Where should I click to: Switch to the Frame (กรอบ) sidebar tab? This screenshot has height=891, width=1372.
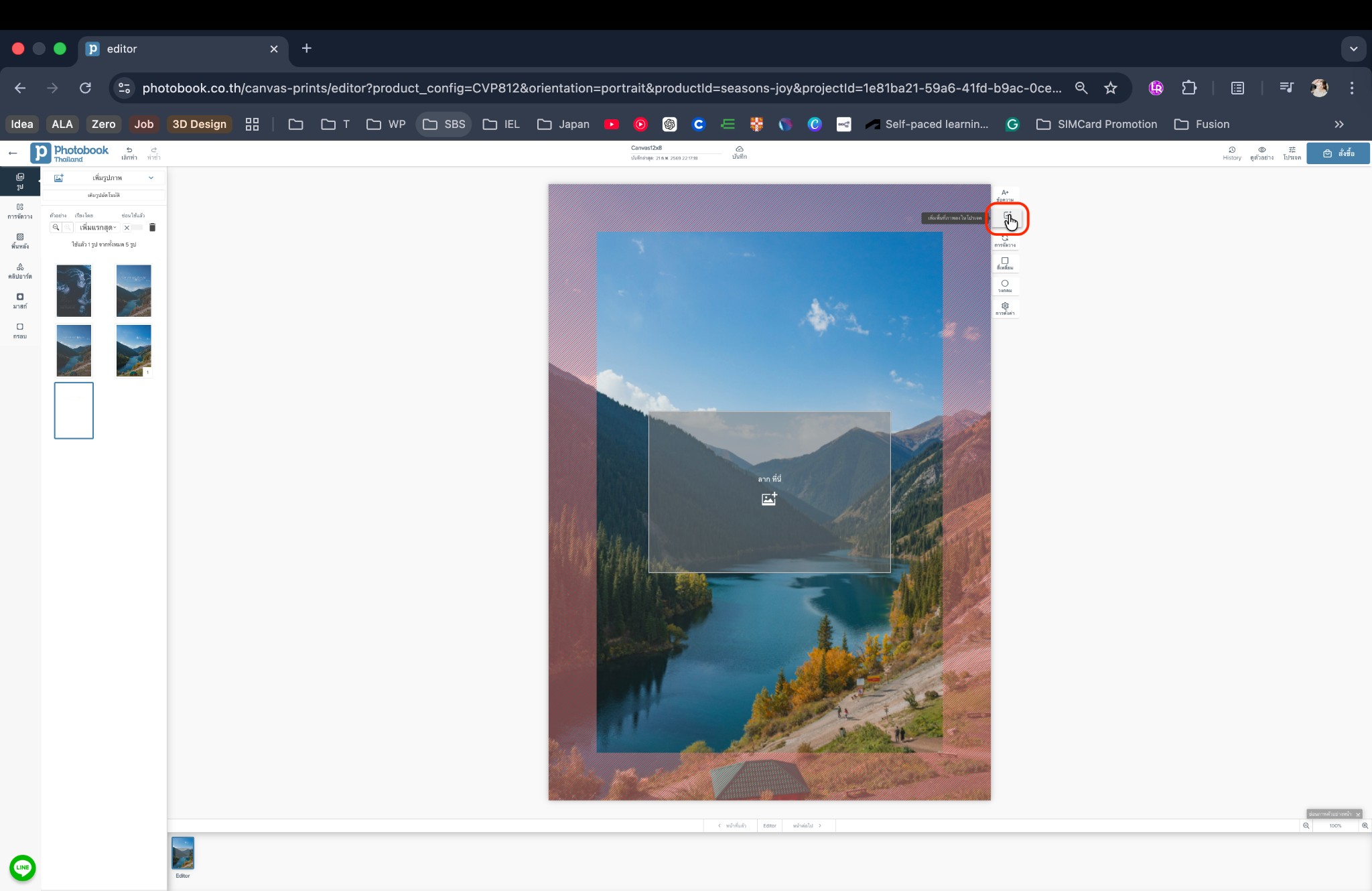pyautogui.click(x=20, y=331)
